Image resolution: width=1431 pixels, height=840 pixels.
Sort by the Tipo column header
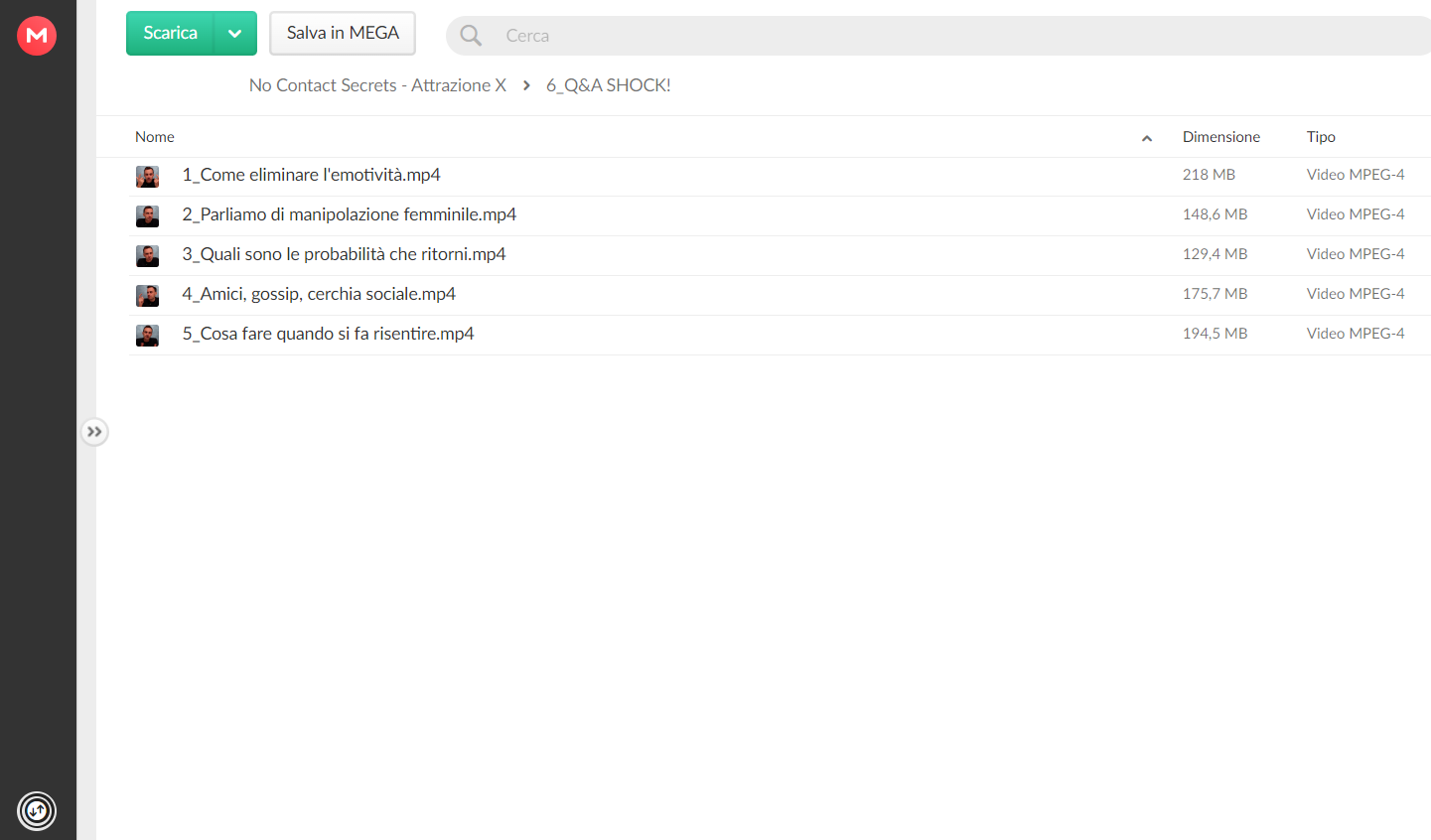[1321, 137]
